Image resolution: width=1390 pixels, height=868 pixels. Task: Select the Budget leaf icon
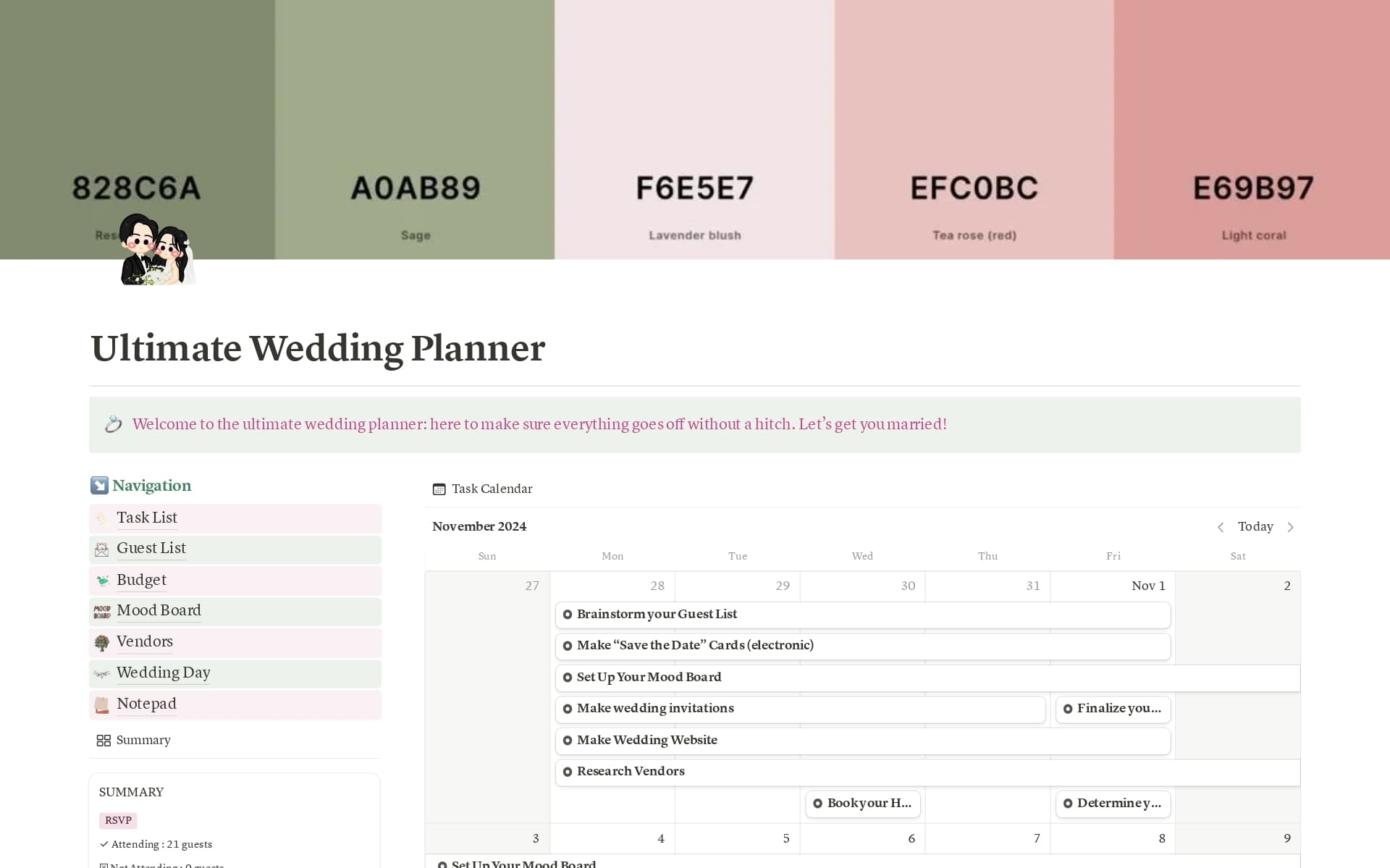pos(101,581)
